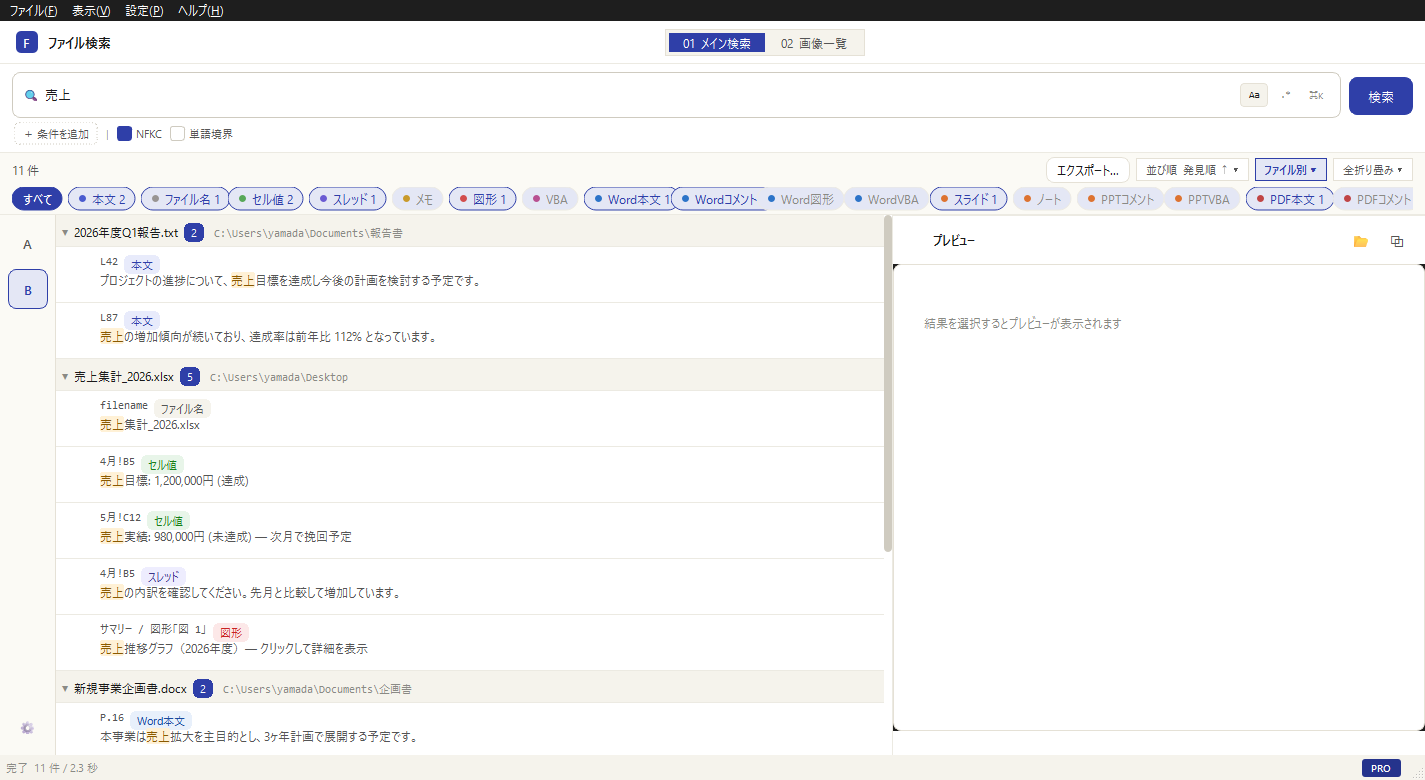Toggle the ファイル名 1 filter chip
This screenshot has width=1425, height=780.
pyautogui.click(x=185, y=199)
